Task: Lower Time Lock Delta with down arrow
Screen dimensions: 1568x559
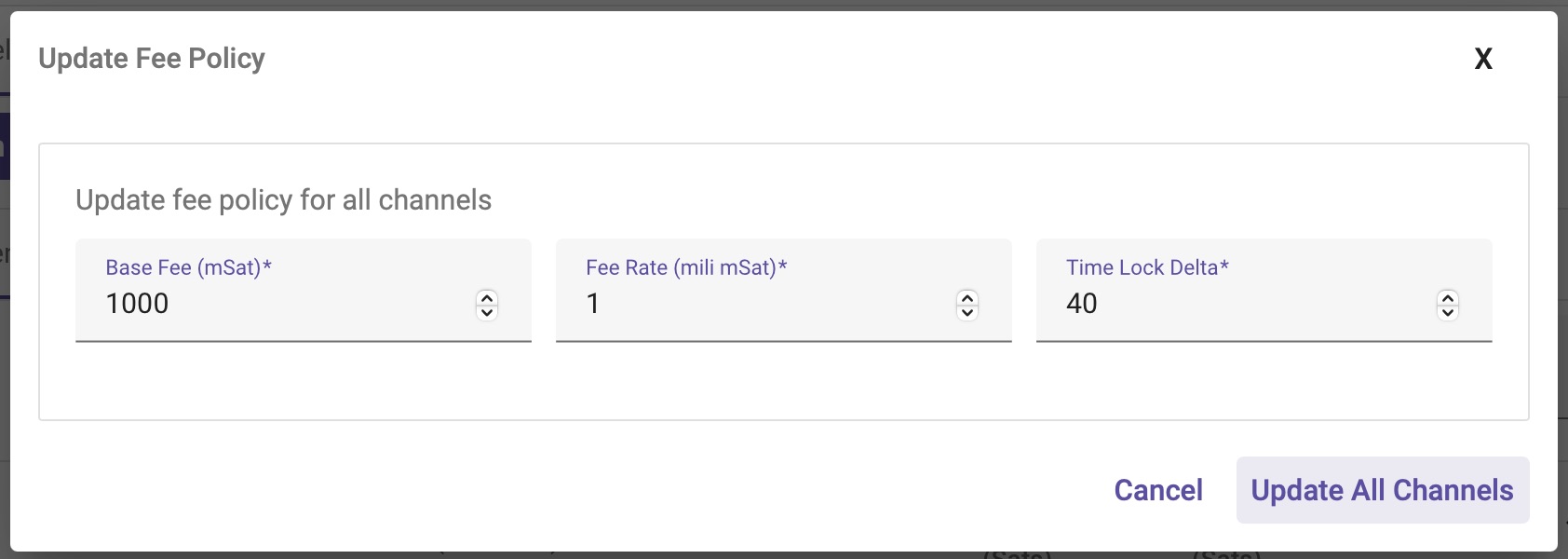Action: (x=1448, y=312)
